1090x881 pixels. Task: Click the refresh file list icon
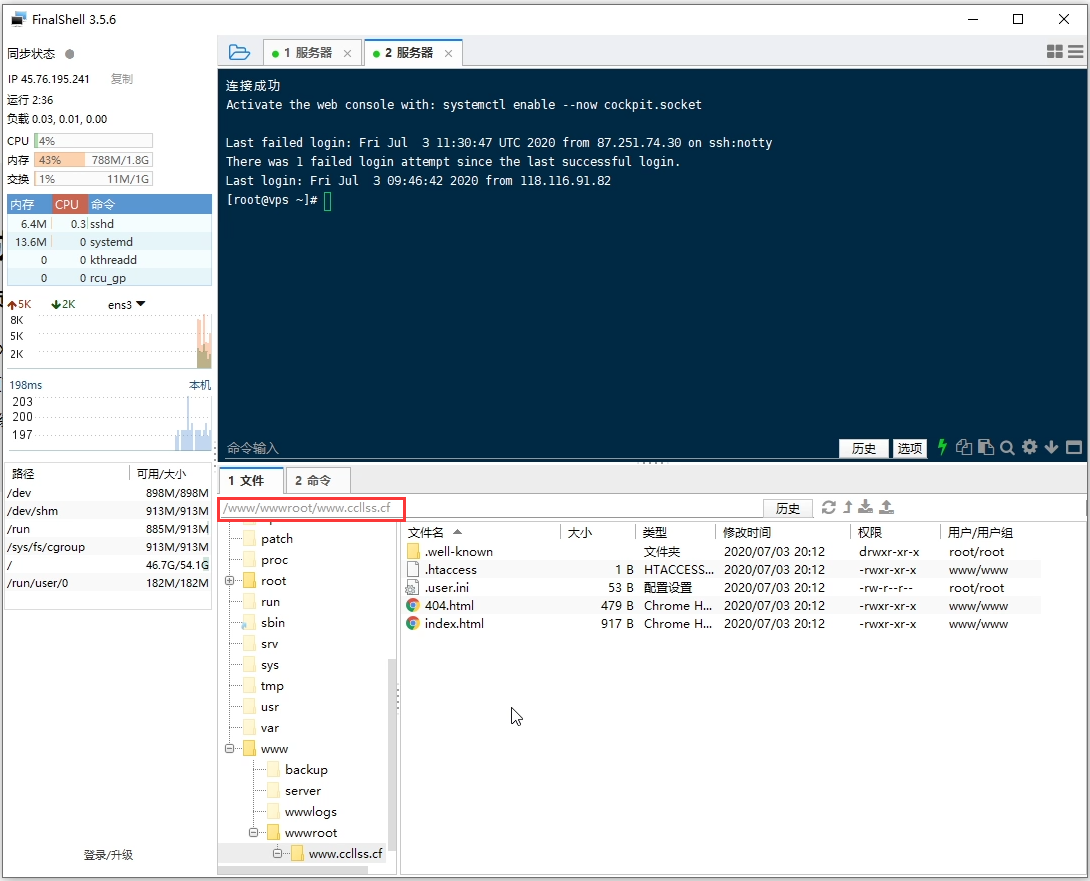[x=828, y=508]
